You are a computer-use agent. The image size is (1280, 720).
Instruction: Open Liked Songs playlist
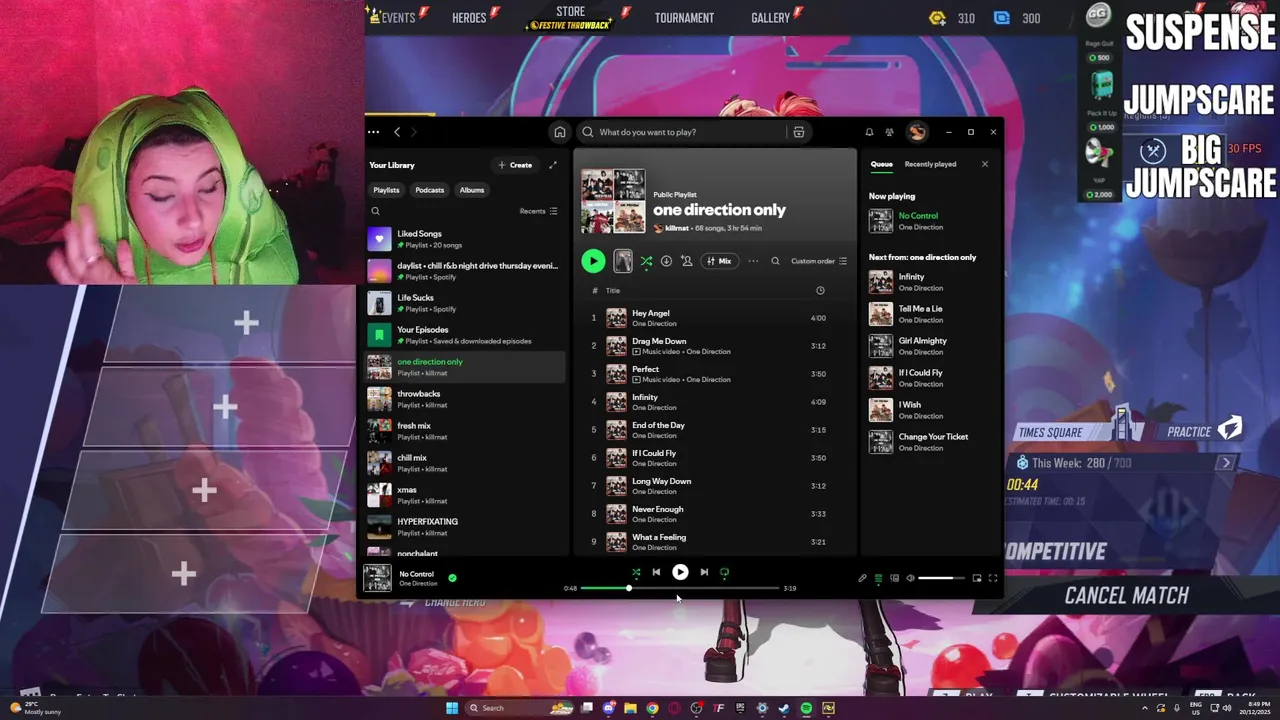coord(465,239)
